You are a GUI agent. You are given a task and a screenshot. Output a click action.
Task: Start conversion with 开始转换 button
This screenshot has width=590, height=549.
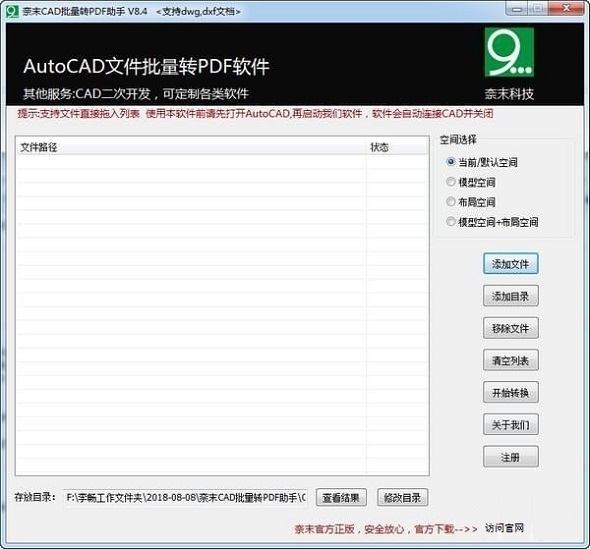click(x=511, y=392)
